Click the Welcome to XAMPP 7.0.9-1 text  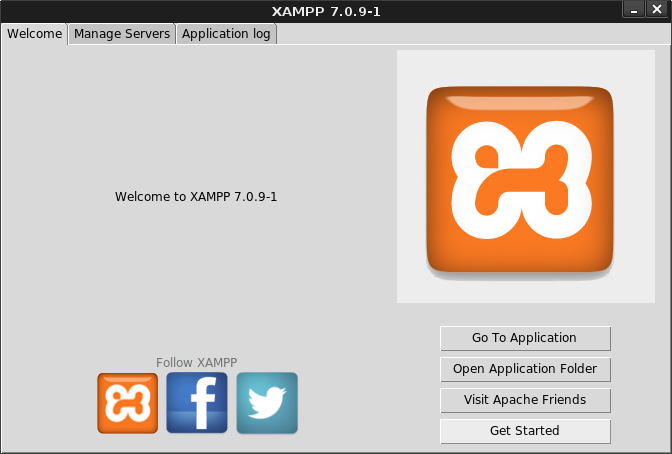pos(196,197)
